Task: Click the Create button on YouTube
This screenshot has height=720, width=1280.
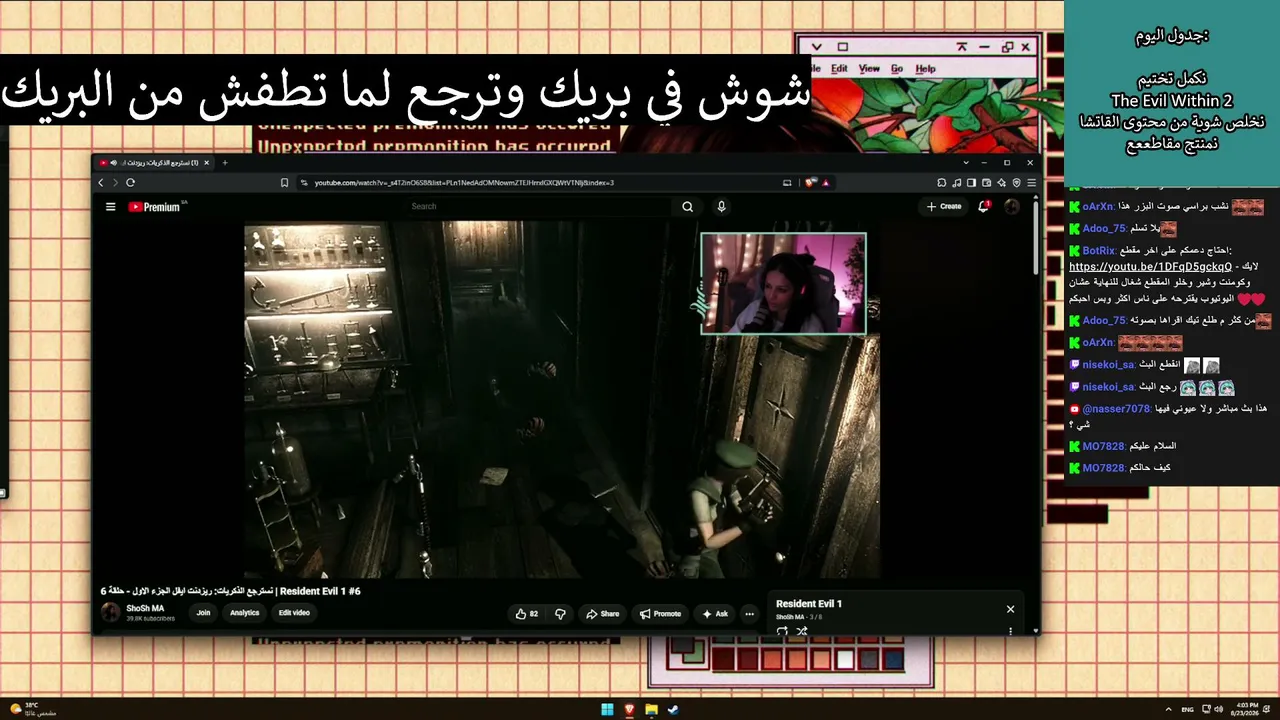Action: click(x=944, y=207)
